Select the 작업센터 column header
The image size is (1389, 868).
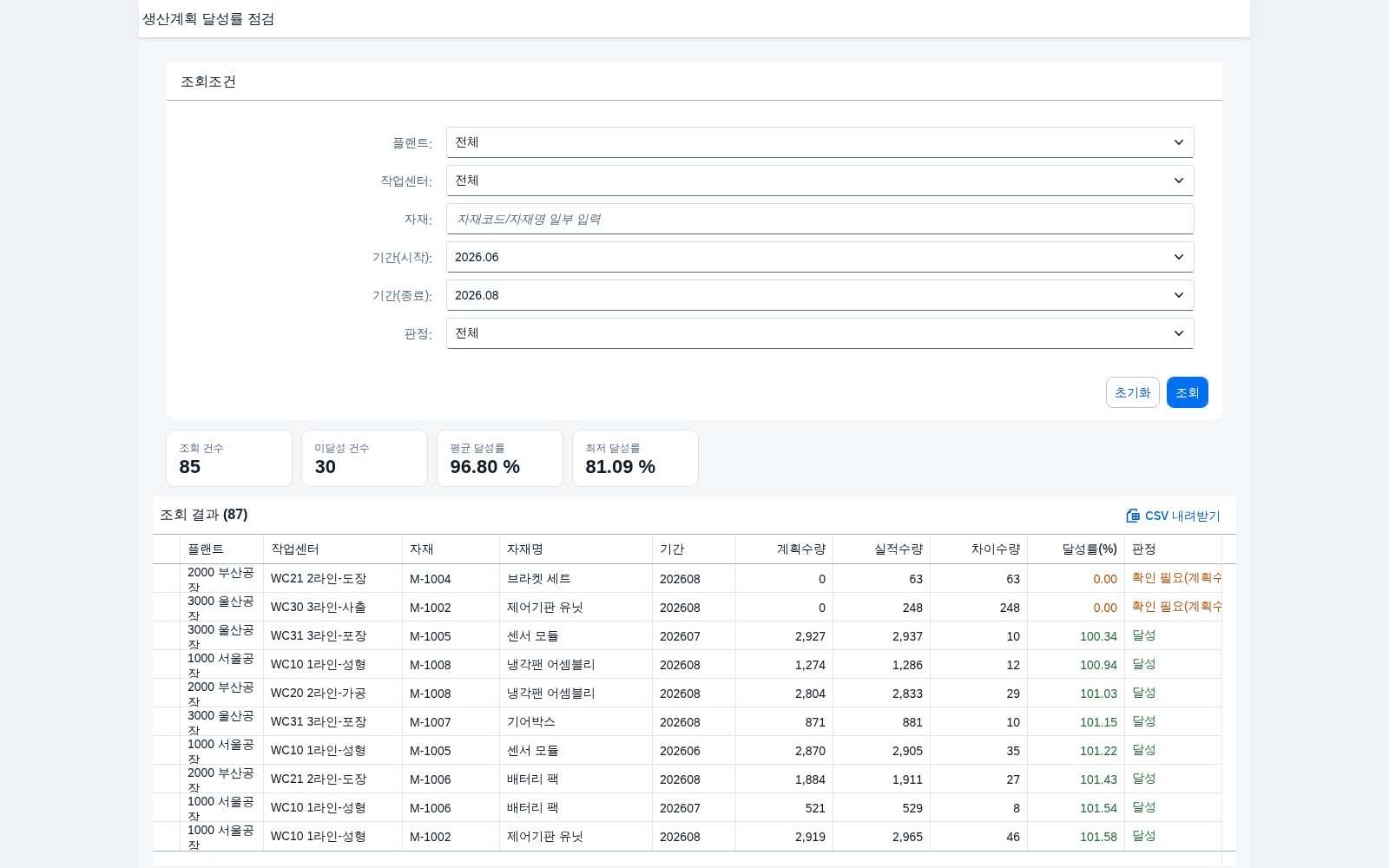click(x=332, y=549)
